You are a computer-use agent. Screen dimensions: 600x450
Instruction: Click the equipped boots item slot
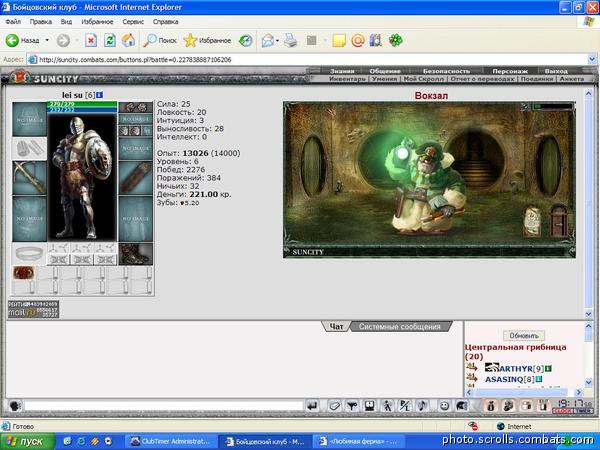point(135,254)
